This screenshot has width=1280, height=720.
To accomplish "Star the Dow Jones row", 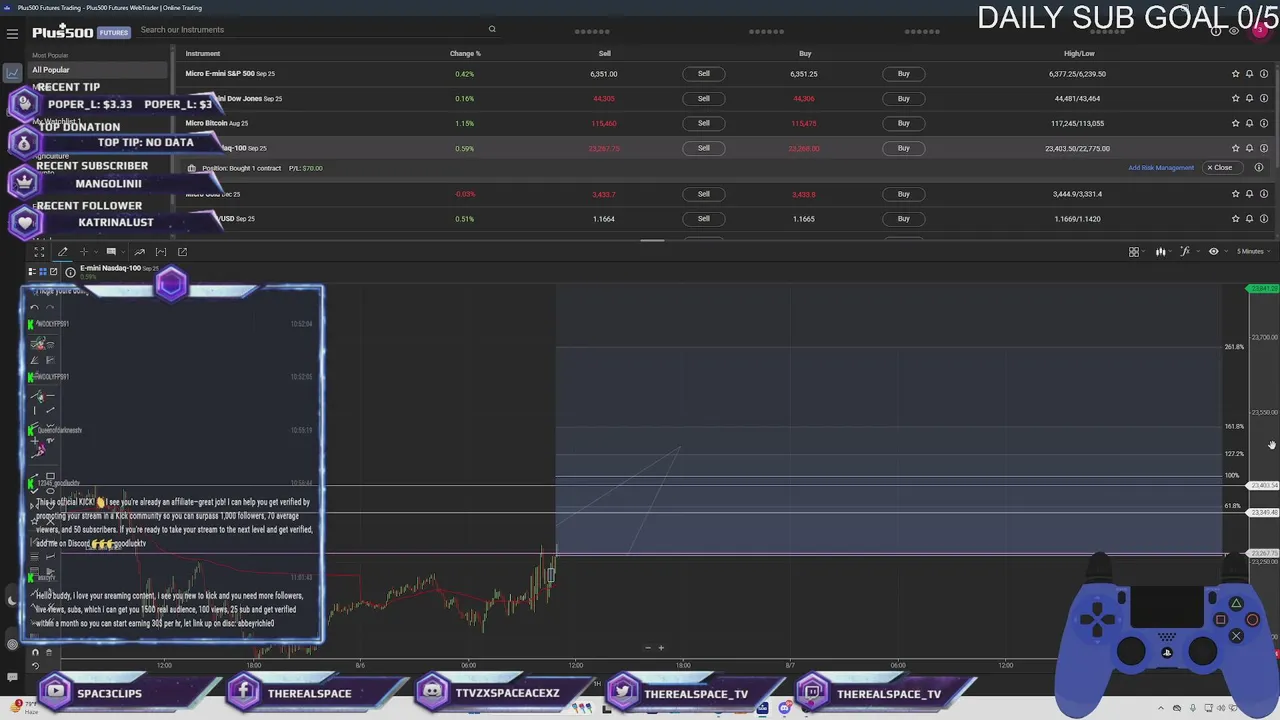I will coord(1235,98).
